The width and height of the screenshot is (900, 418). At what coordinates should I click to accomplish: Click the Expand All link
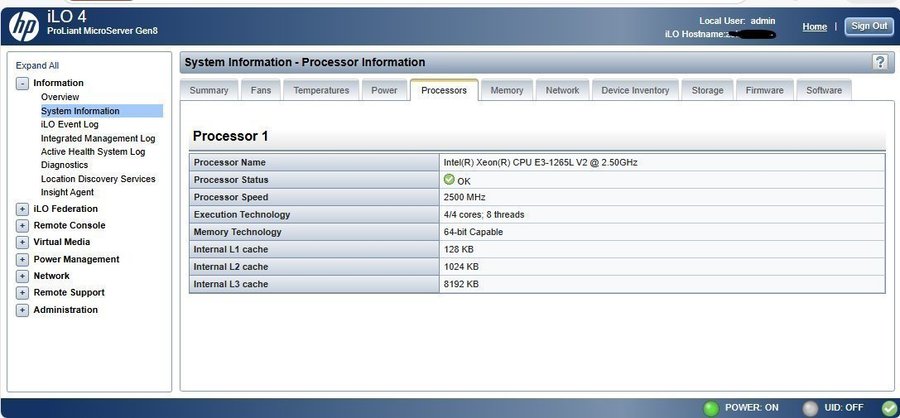(37, 65)
